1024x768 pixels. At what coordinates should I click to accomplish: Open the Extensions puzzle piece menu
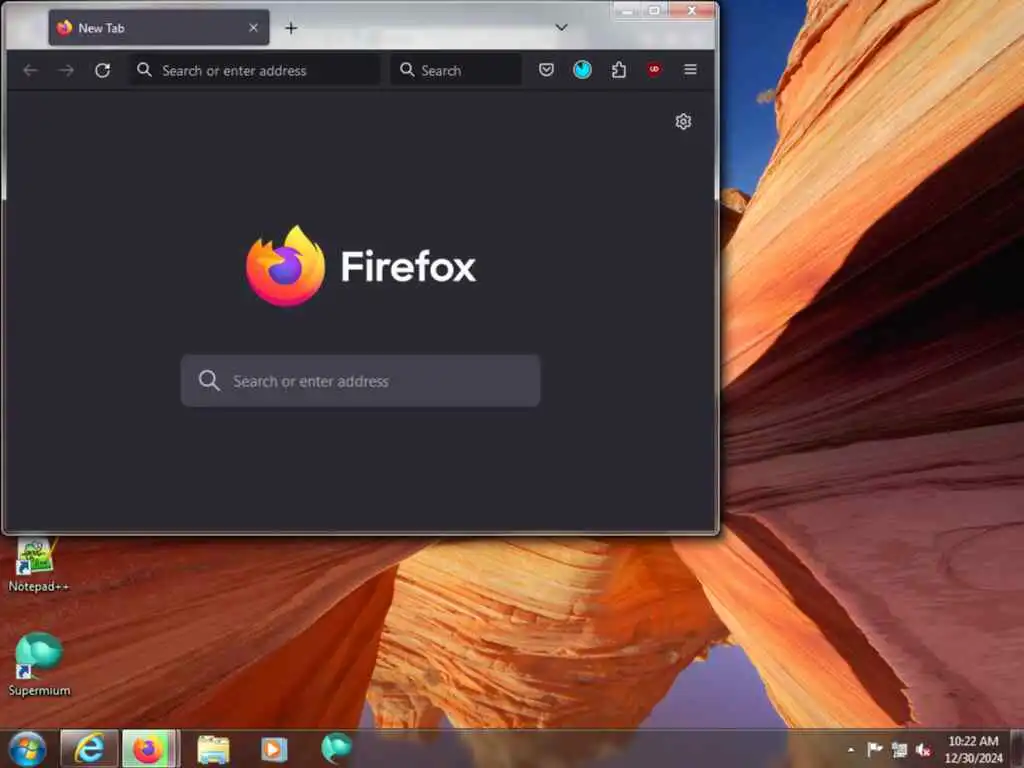[618, 69]
